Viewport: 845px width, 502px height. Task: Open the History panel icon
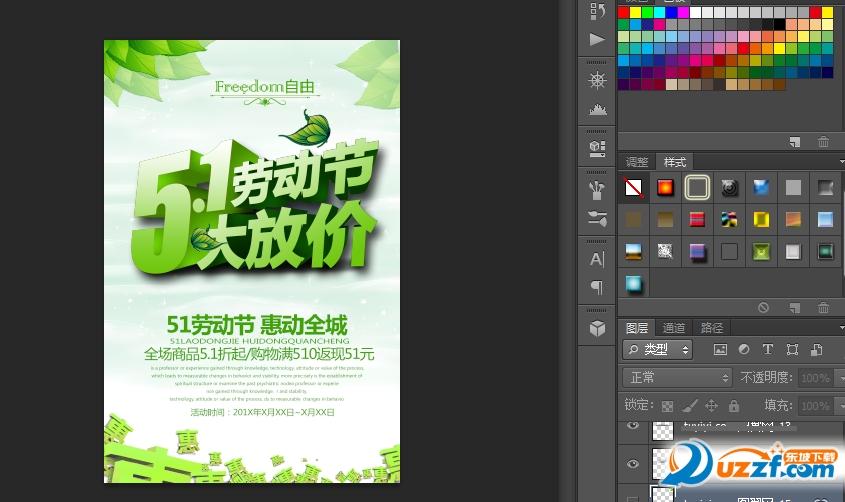[598, 11]
